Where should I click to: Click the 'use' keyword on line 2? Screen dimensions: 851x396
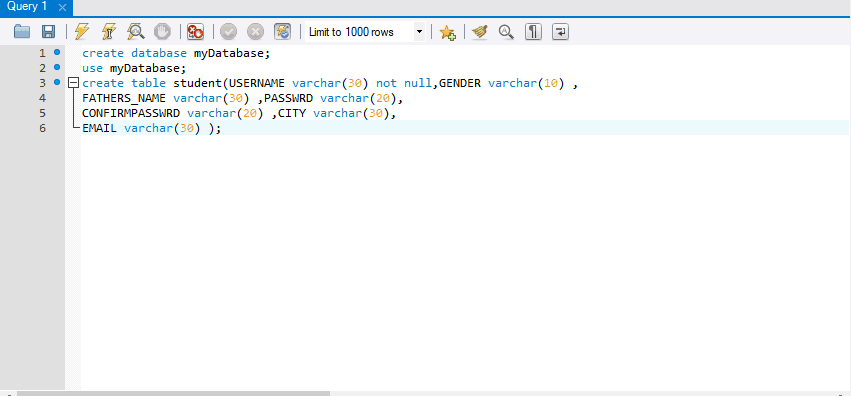pyautogui.click(x=92, y=68)
